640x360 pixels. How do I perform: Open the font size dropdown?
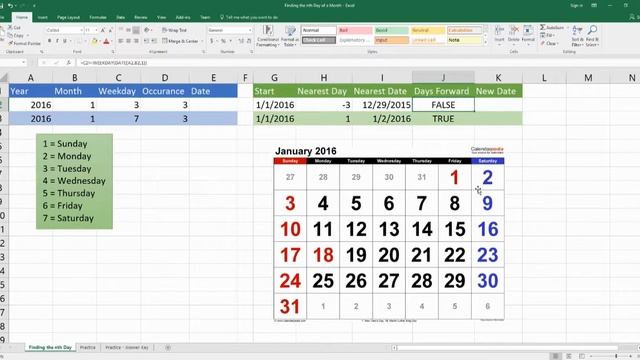(96, 30)
